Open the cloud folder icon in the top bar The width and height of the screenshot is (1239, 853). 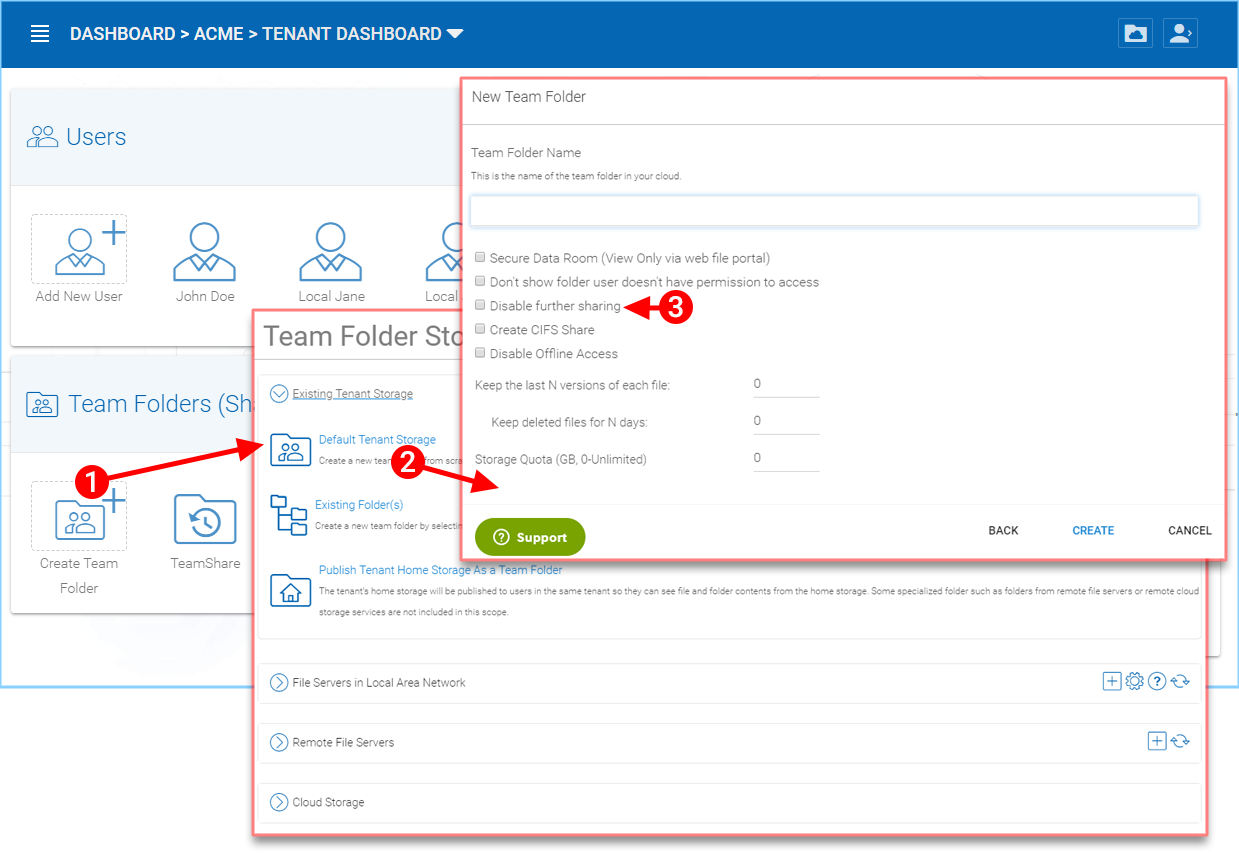click(1135, 33)
